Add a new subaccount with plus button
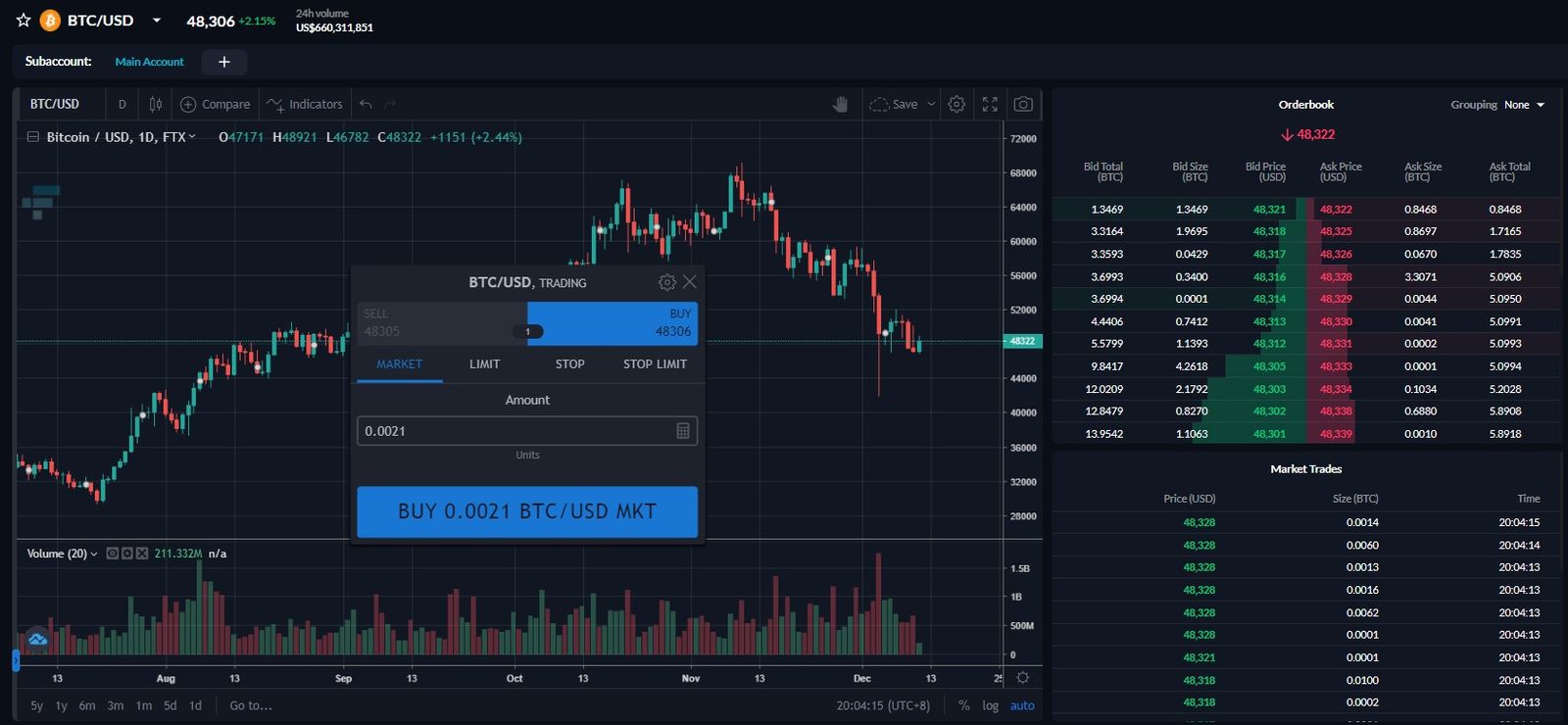 tap(223, 62)
